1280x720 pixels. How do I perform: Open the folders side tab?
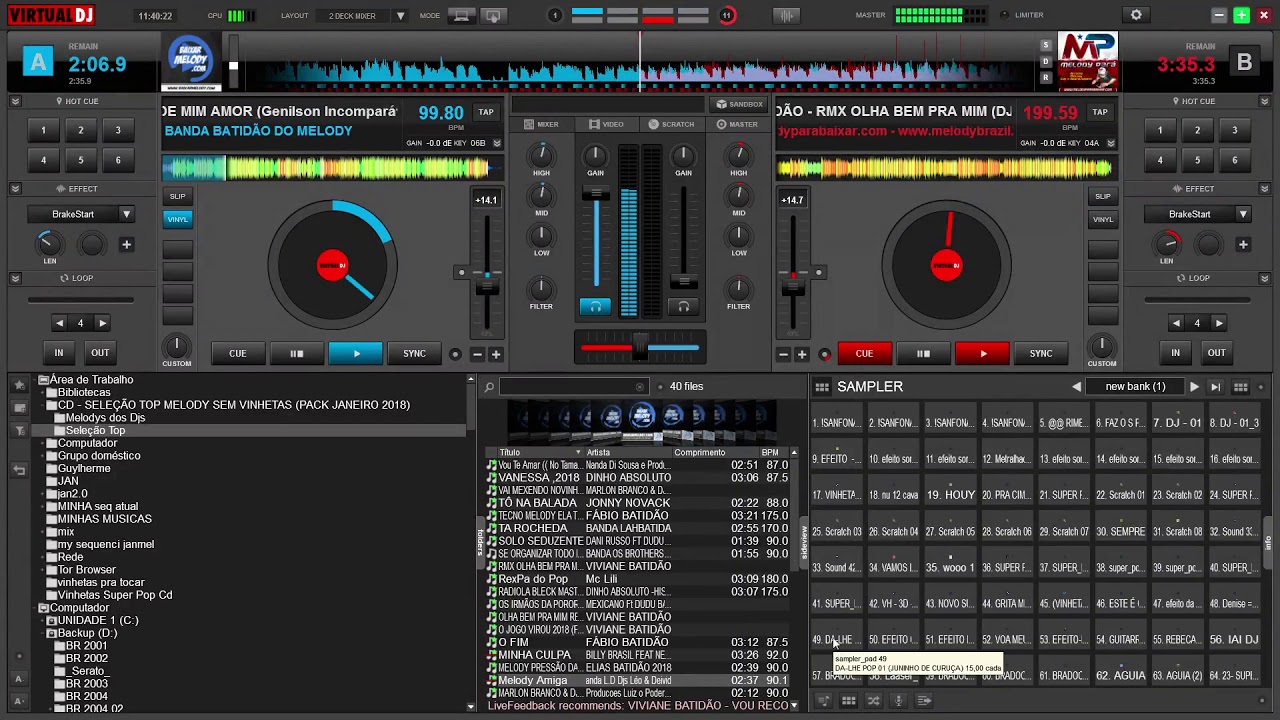pyautogui.click(x=479, y=540)
